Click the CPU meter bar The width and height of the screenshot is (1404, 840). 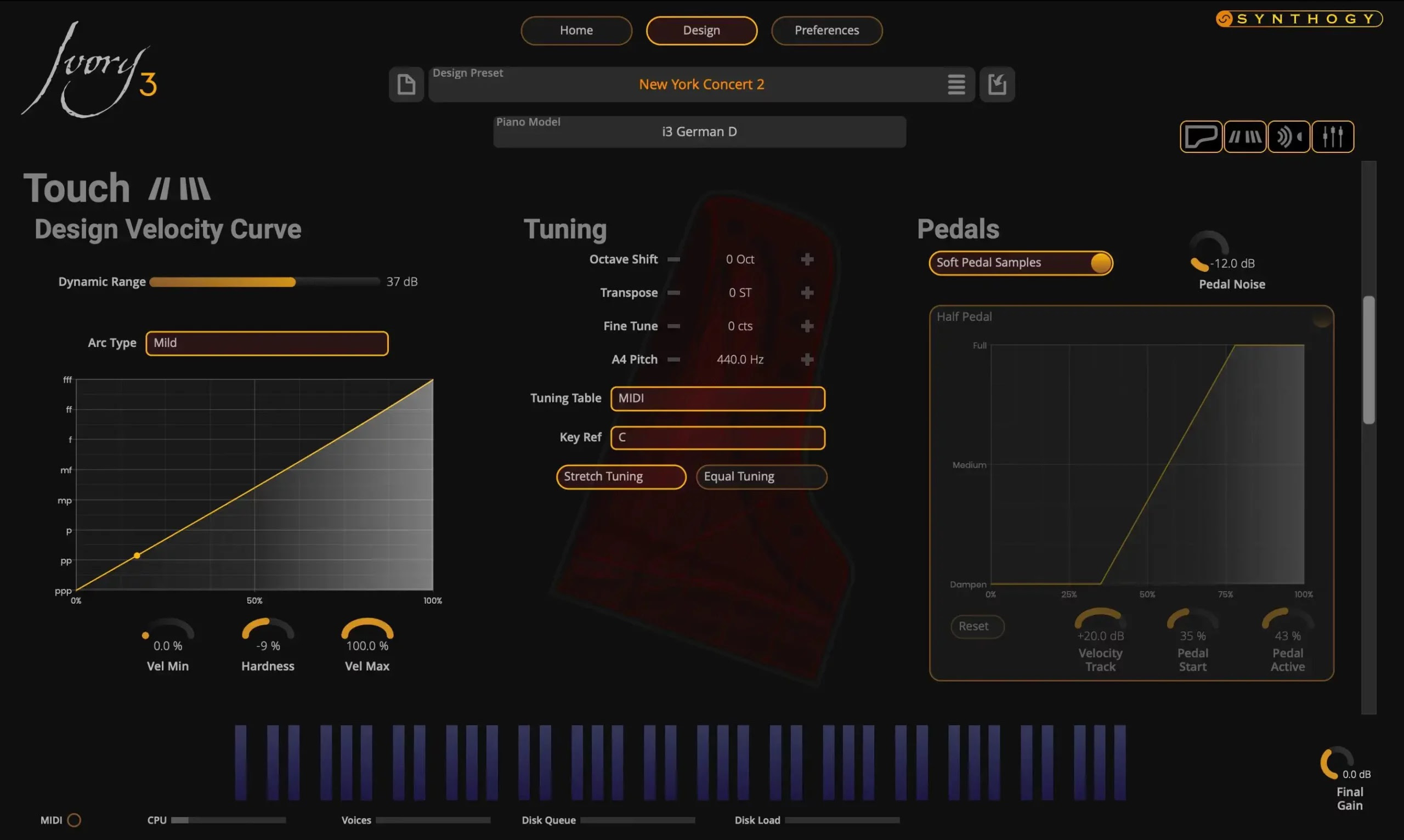(229, 820)
